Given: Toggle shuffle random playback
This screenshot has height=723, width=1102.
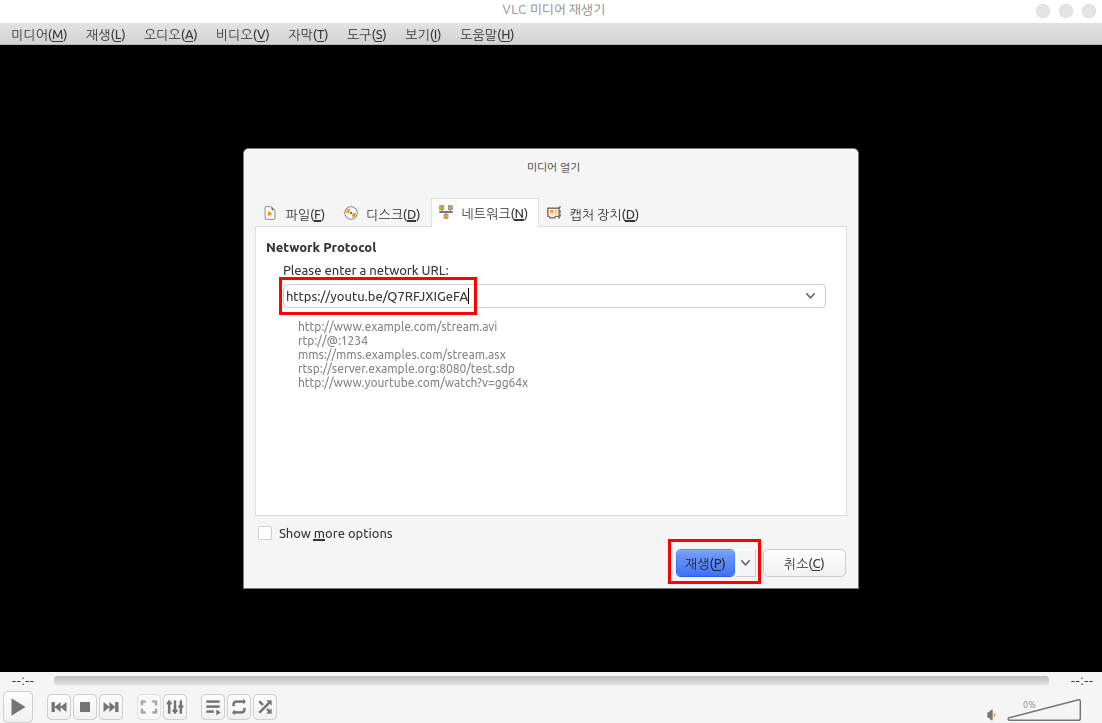Looking at the screenshot, I should 265,707.
